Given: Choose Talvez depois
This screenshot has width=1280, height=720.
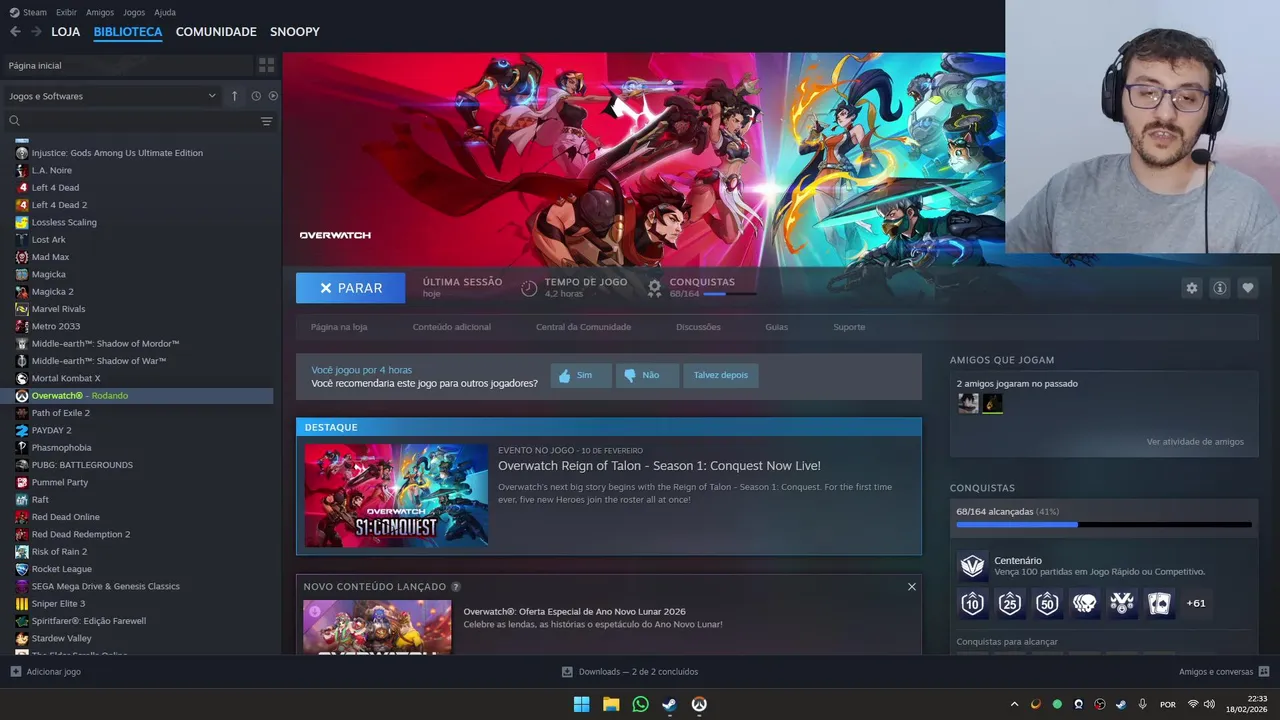Looking at the screenshot, I should click(x=720, y=375).
